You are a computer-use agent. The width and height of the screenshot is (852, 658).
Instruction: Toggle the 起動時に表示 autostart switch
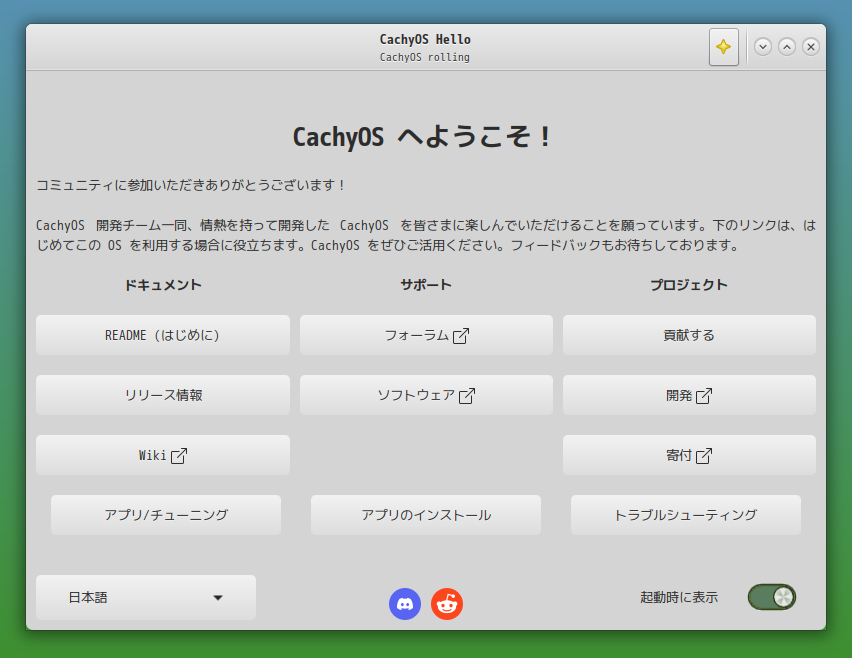point(772,597)
